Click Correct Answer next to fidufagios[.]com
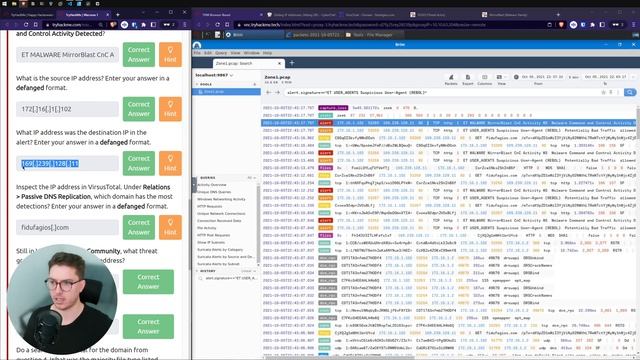640x360 pixels. 139,227
